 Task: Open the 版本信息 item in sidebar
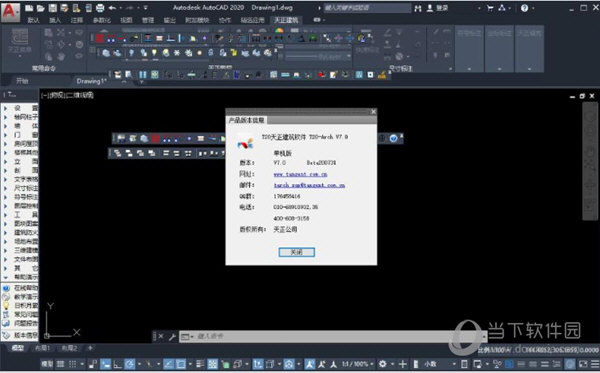pos(20,336)
